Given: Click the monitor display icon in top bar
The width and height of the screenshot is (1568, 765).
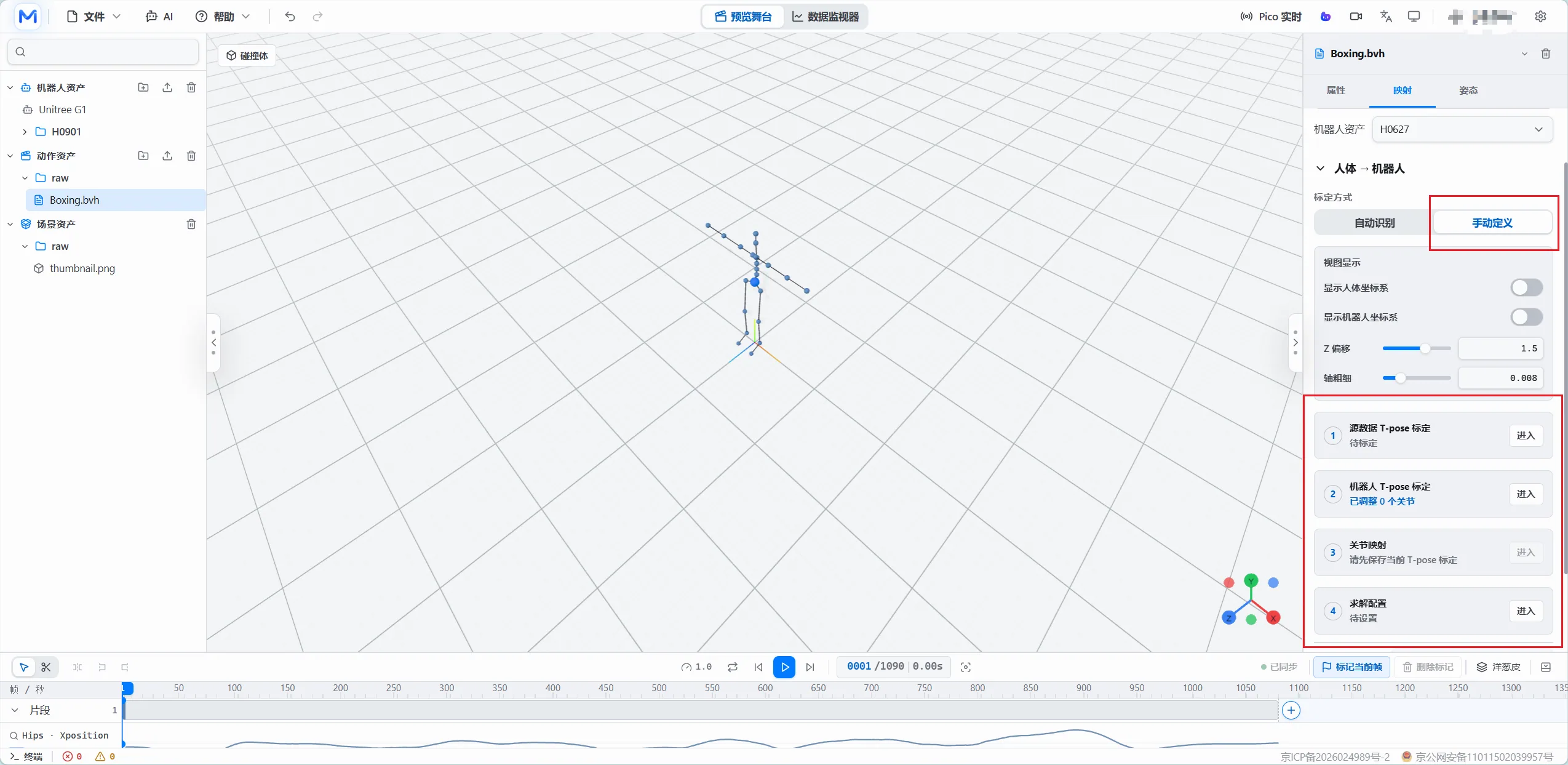Looking at the screenshot, I should point(1414,17).
